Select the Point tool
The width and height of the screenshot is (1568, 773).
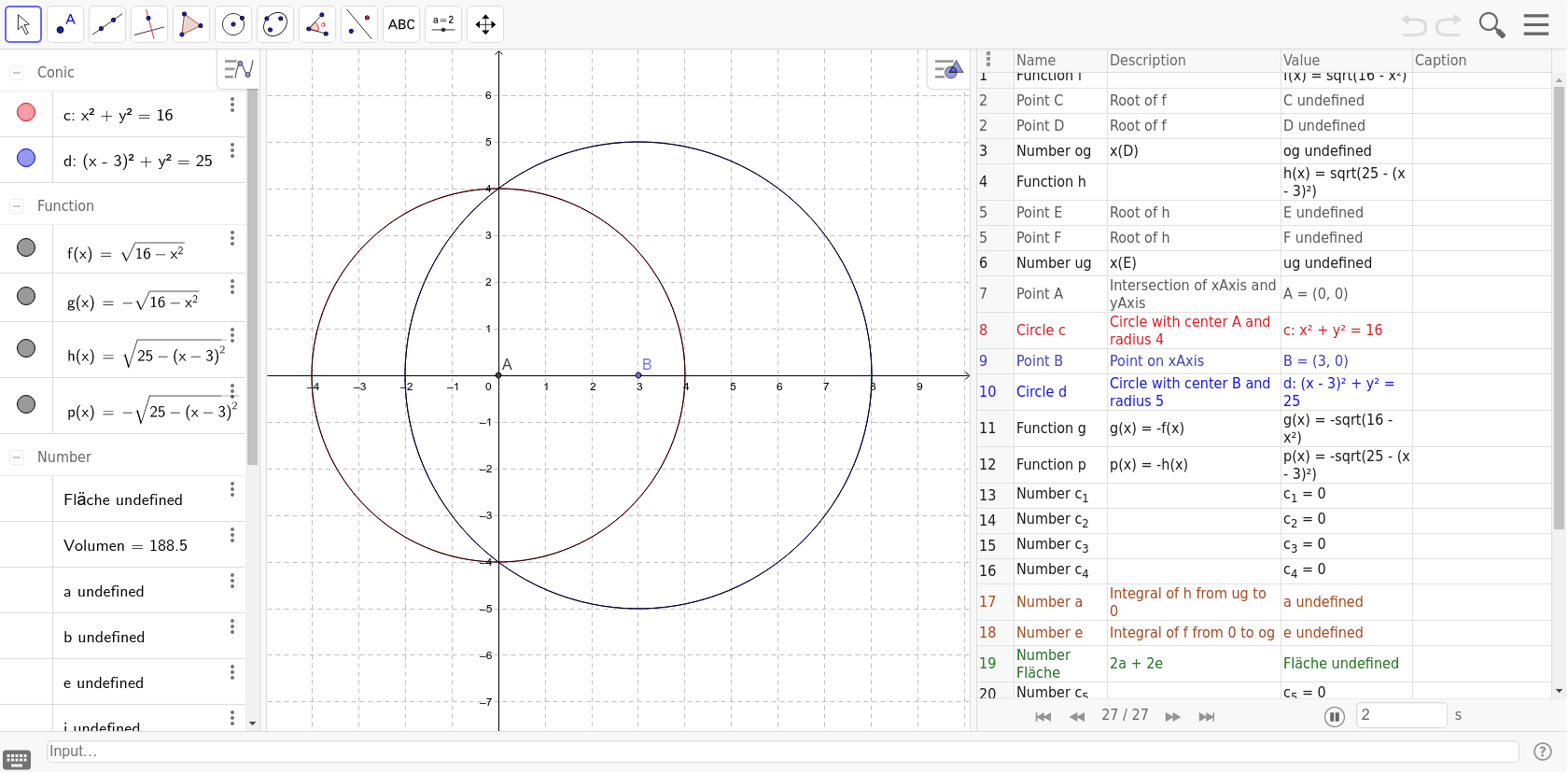[65, 24]
